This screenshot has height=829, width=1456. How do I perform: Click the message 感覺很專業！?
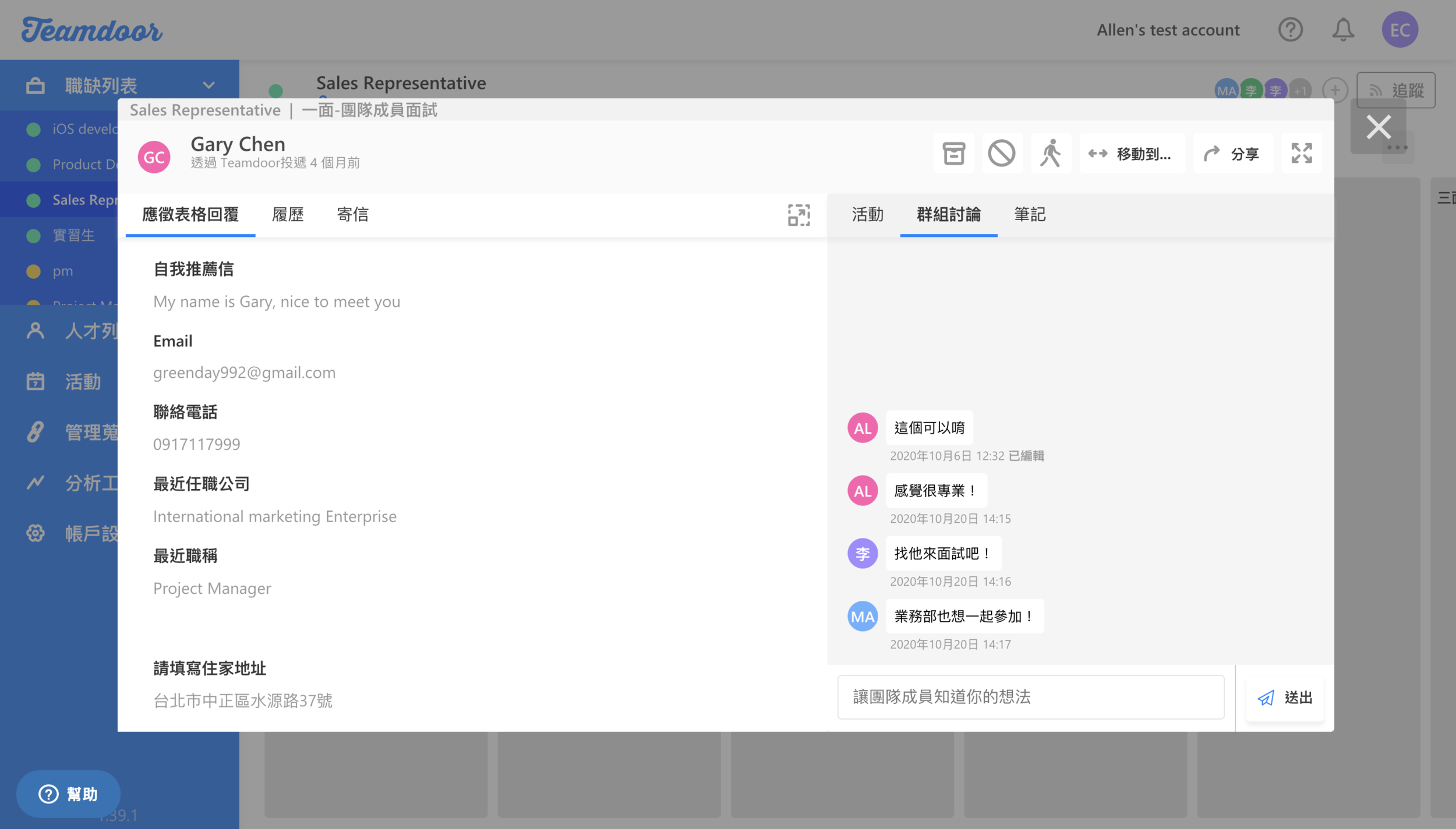tap(936, 491)
